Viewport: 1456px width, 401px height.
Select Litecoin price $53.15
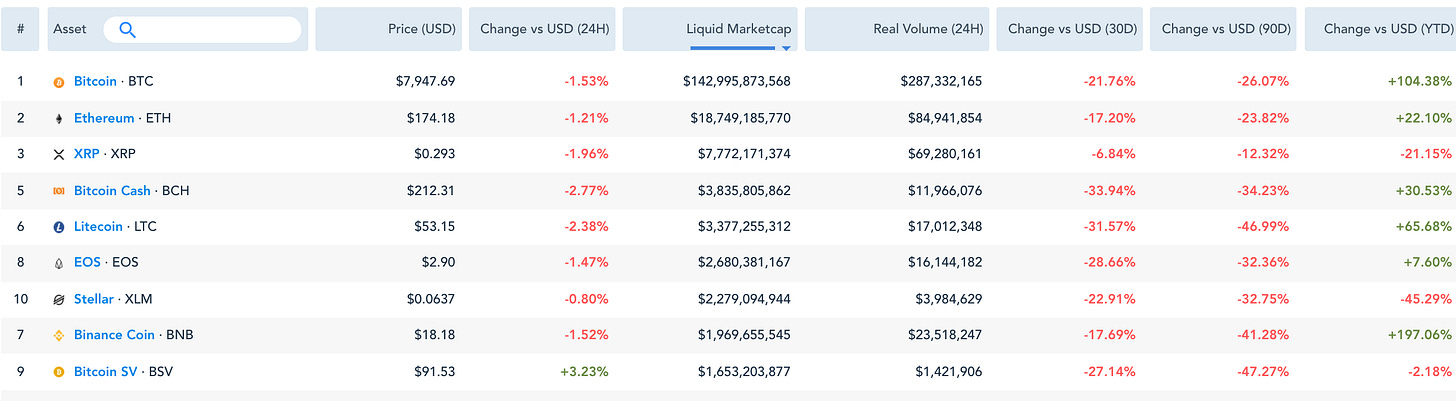point(435,226)
